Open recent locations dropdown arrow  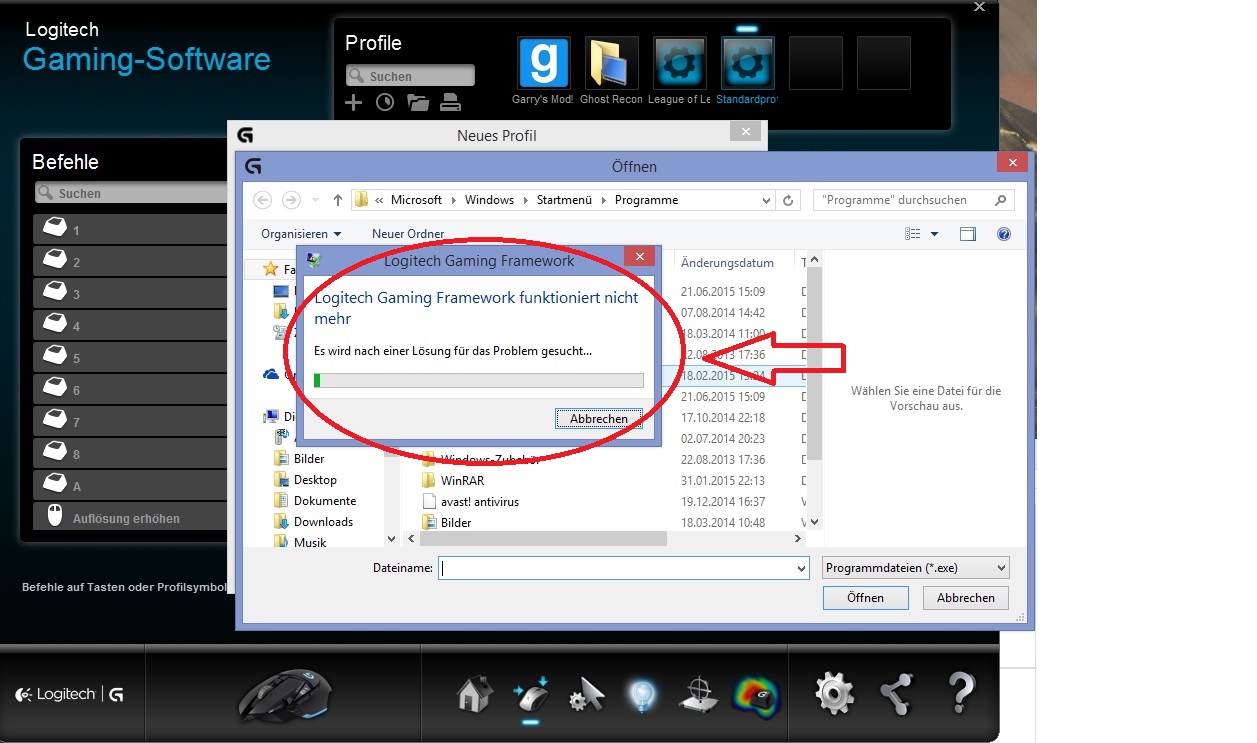316,200
